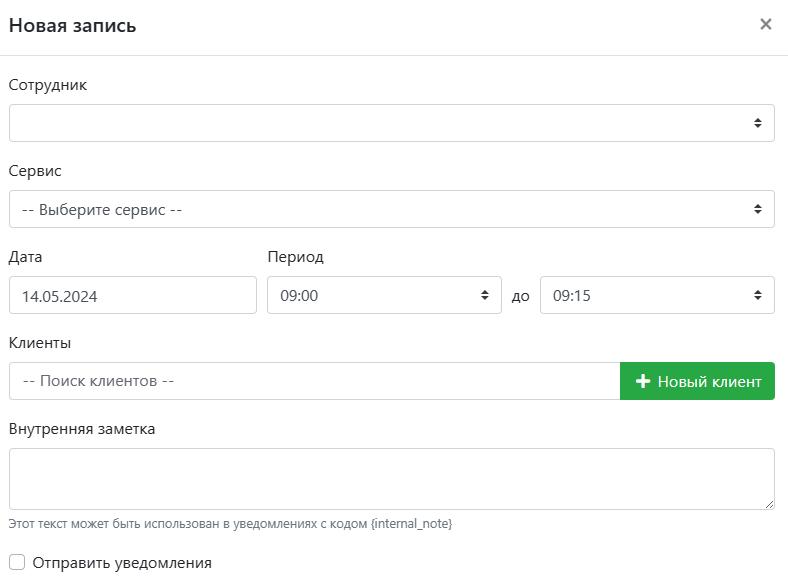This screenshot has width=788, height=576.
Task: Click the plus icon on Новый клиент
Action: [x=643, y=381]
